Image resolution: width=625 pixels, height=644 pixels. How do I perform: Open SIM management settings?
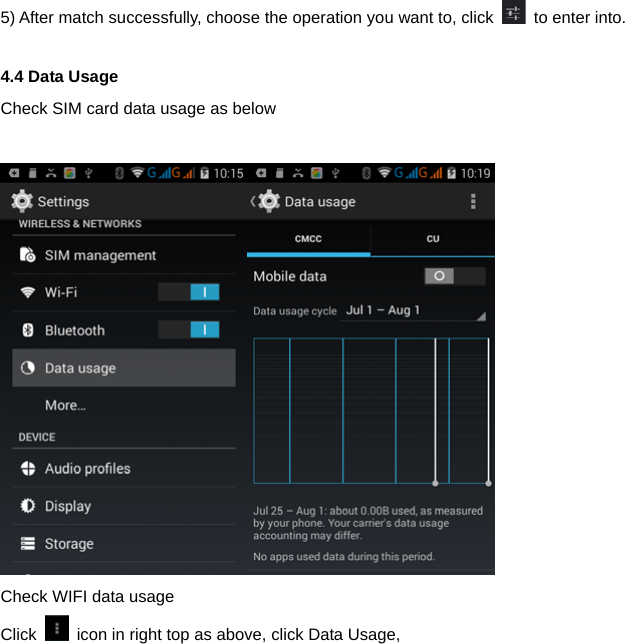click(124, 255)
